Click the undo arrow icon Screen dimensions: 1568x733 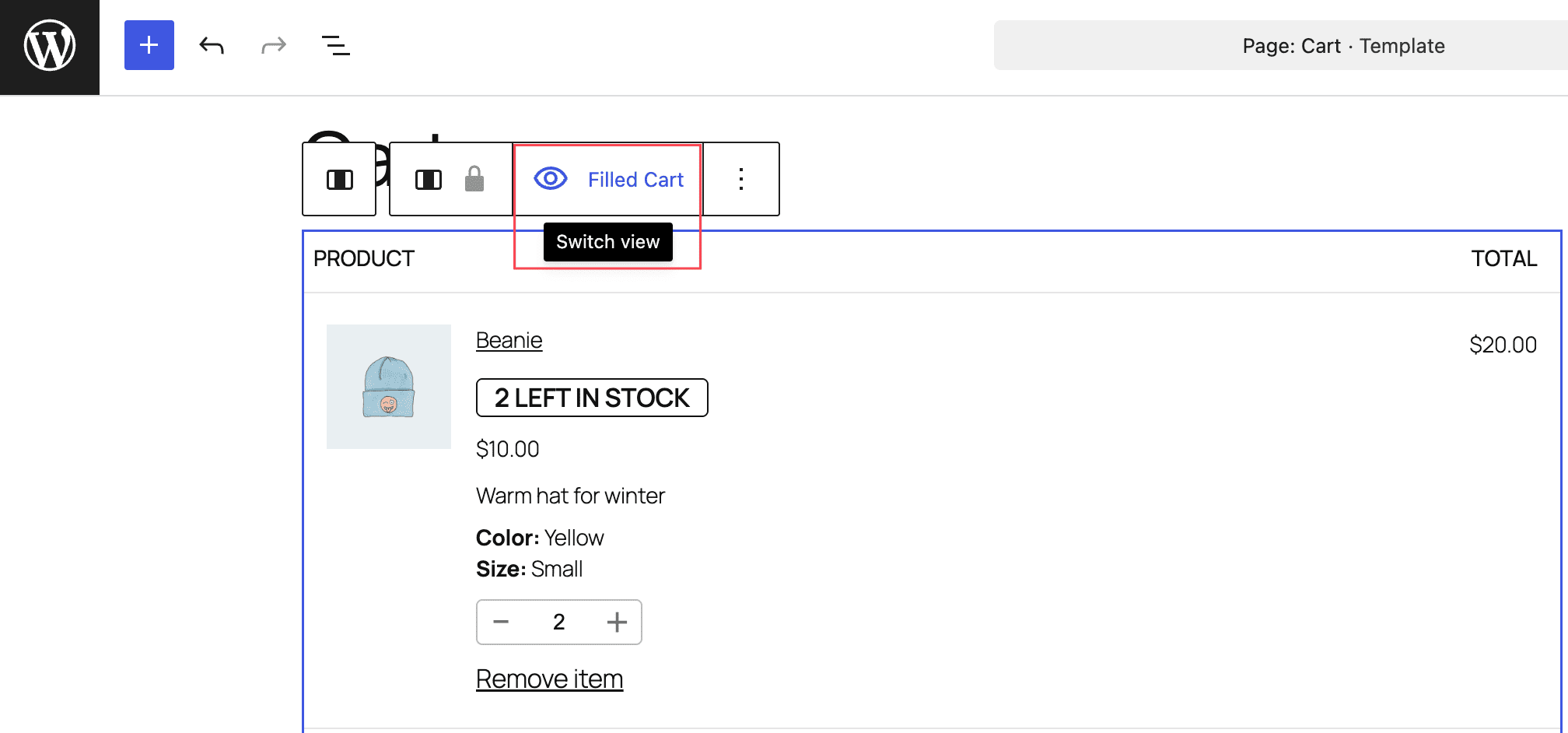(x=212, y=46)
